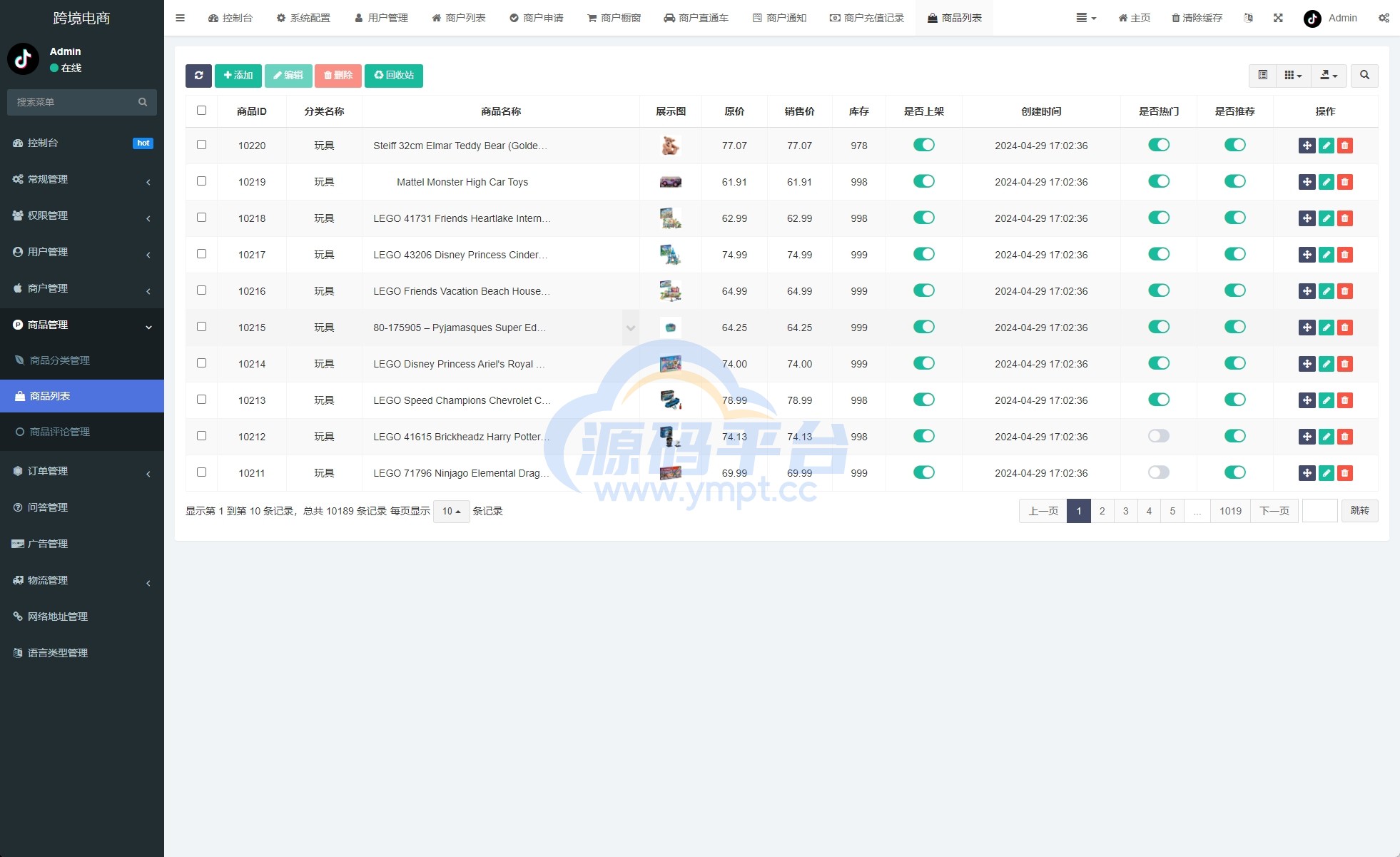Edit product 10219 via green pencil icon
This screenshot has height=857, width=1400.
coord(1326,182)
